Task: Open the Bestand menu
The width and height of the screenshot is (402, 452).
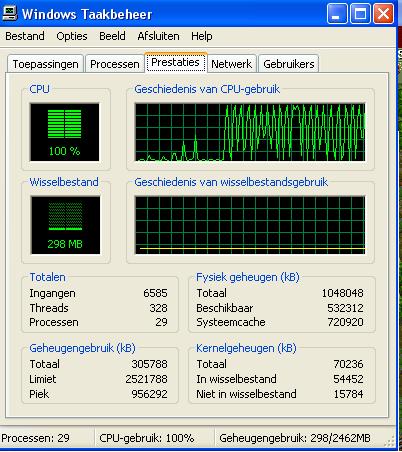Action: click(x=25, y=36)
